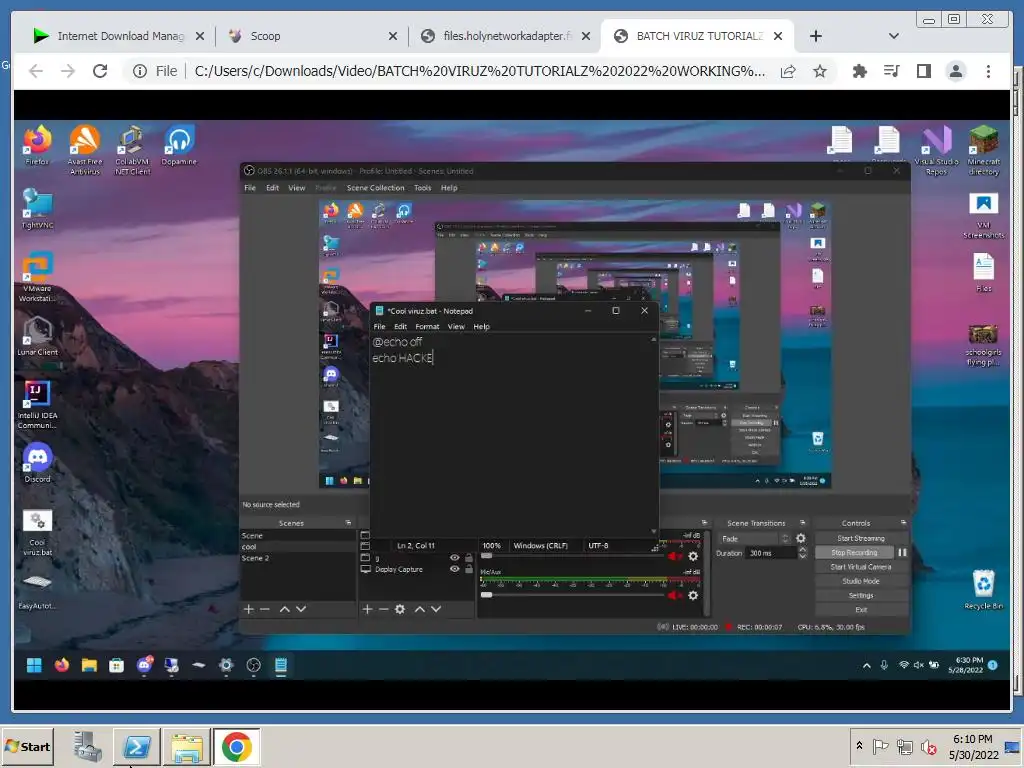The height and width of the screenshot is (768, 1024).
Task: Open source properties gear in OBS Sources toolbar
Action: pos(400,609)
